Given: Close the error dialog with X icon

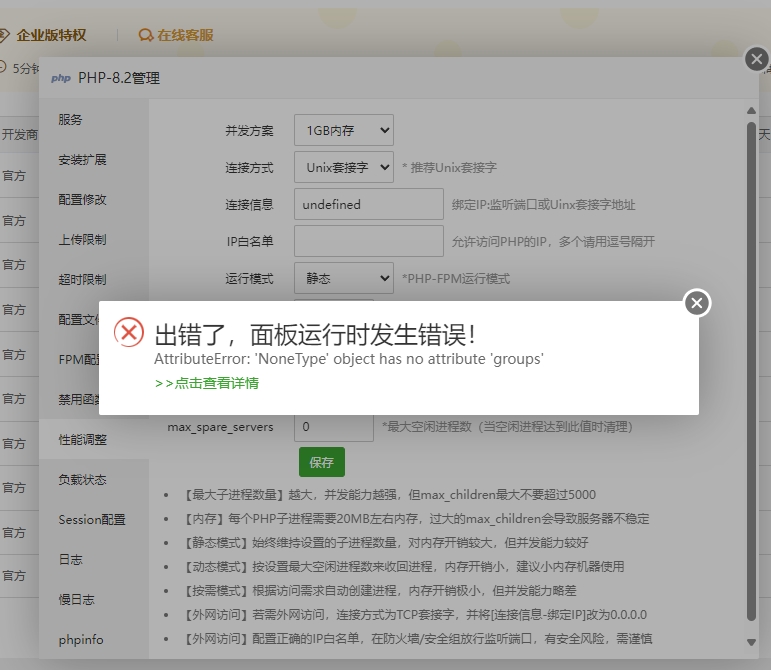Looking at the screenshot, I should [697, 303].
